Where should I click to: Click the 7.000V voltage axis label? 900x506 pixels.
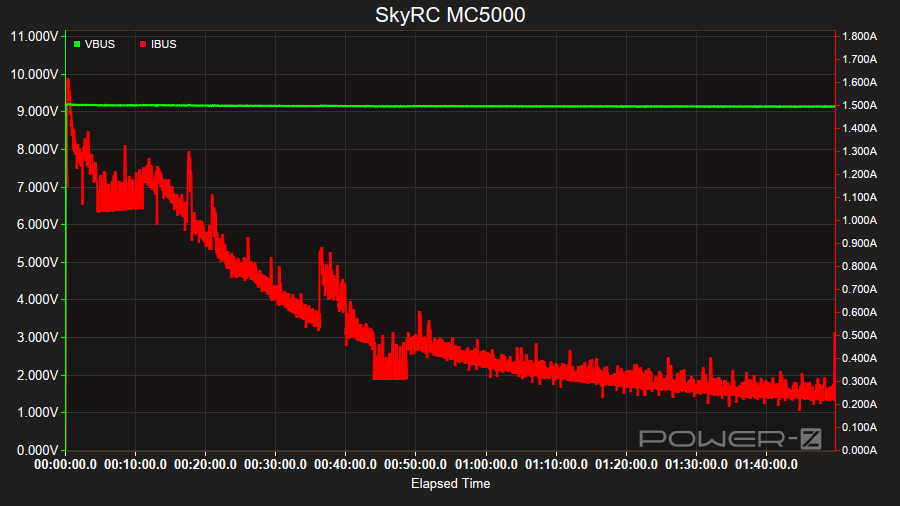(37, 188)
